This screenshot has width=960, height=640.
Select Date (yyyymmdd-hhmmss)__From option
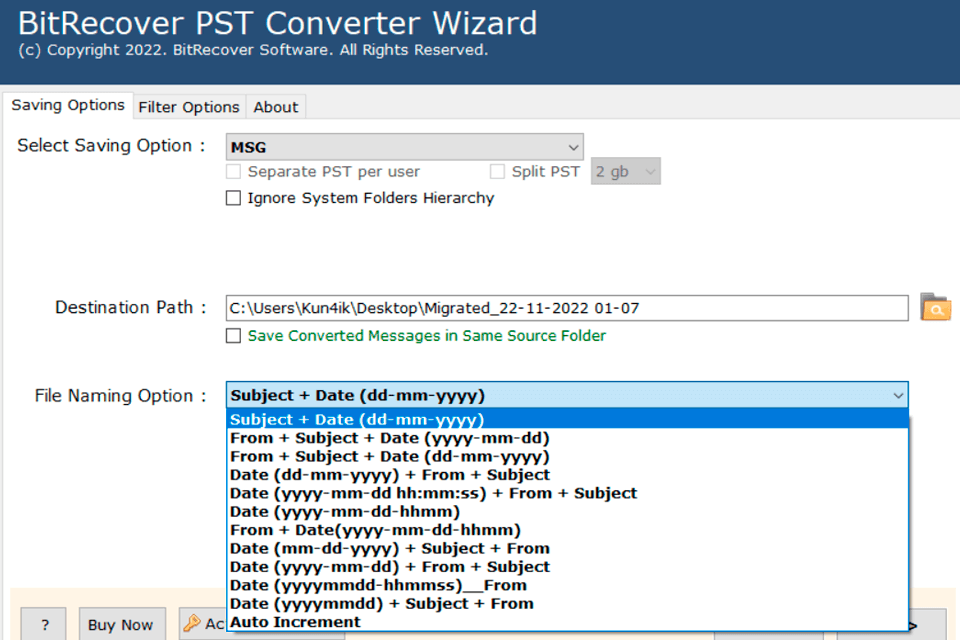pyautogui.click(x=567, y=585)
